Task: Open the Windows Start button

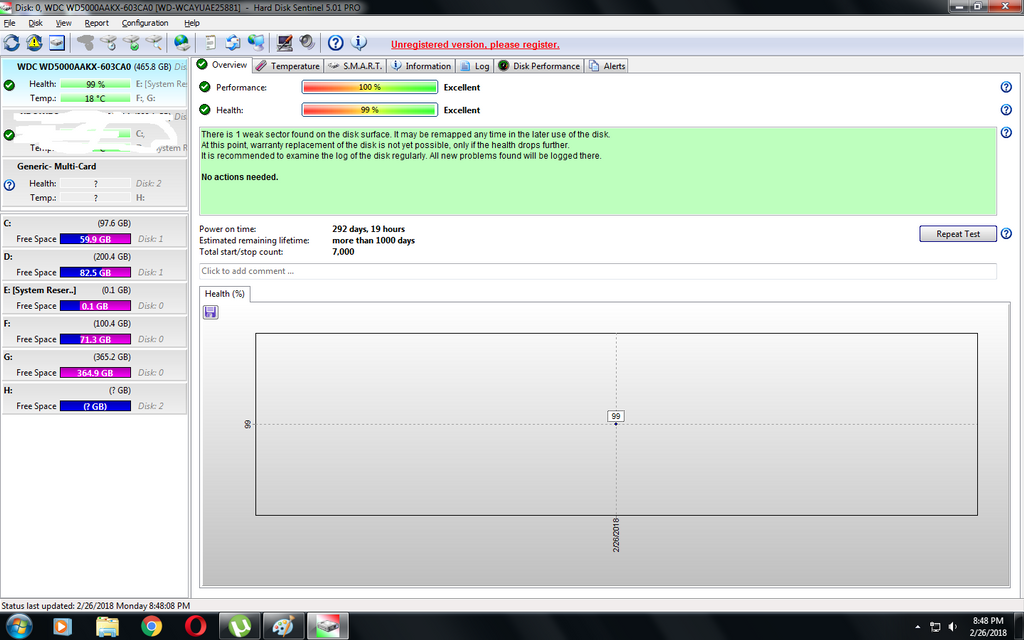Action: point(19,626)
